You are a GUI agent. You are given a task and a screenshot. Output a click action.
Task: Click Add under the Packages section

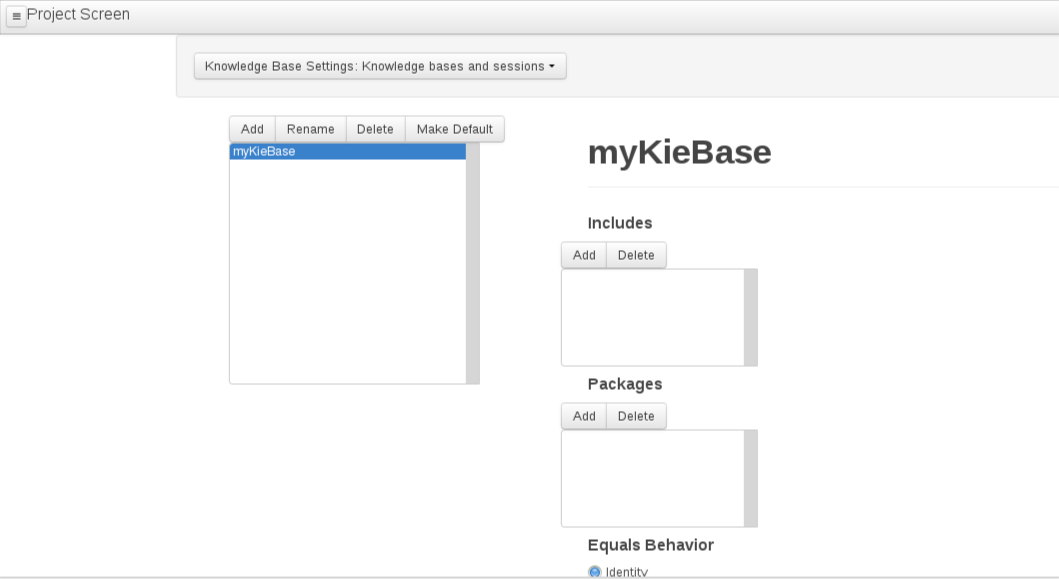pyautogui.click(x=584, y=416)
